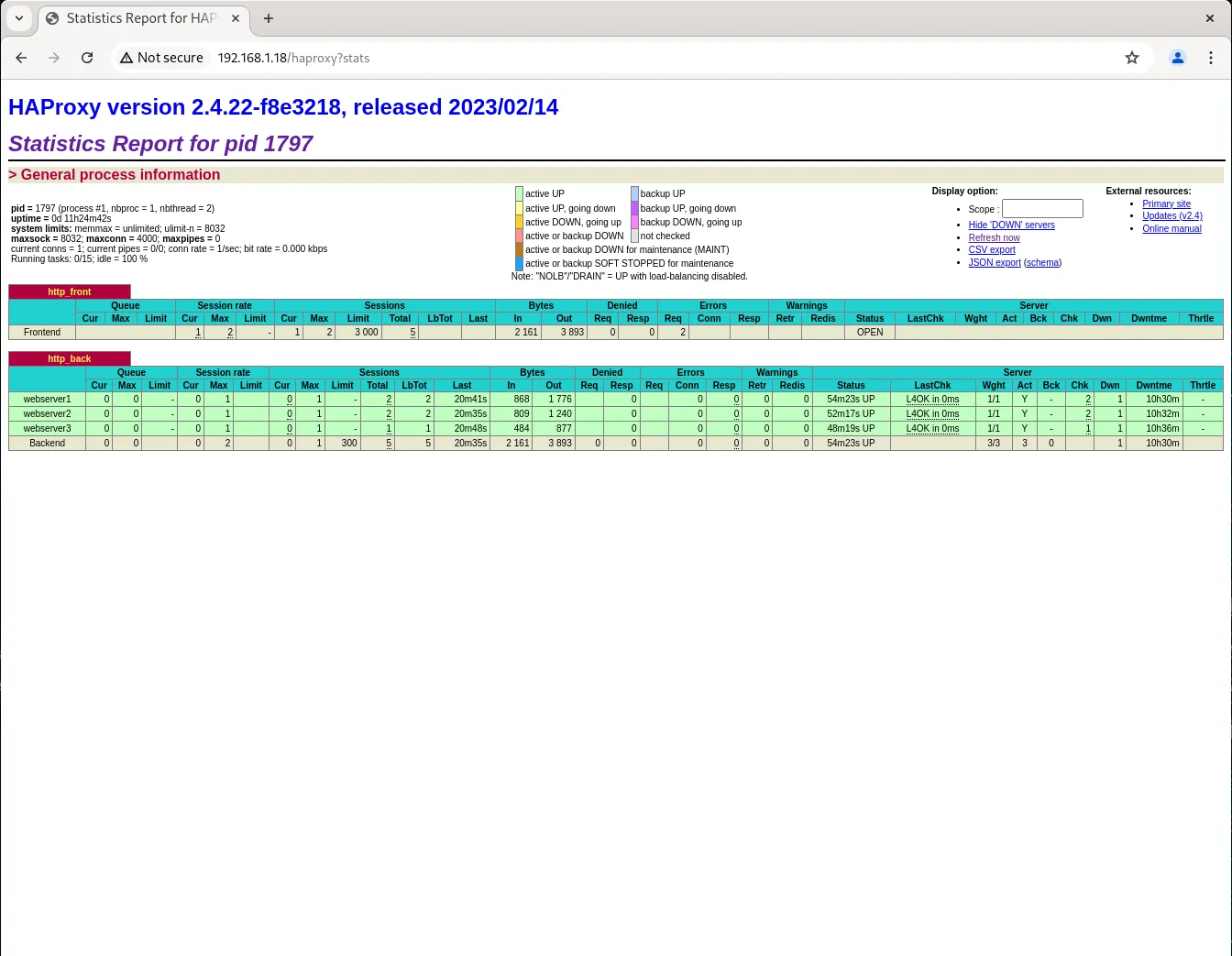The image size is (1232, 956).
Task: Click the forward navigation arrow
Action: click(54, 58)
